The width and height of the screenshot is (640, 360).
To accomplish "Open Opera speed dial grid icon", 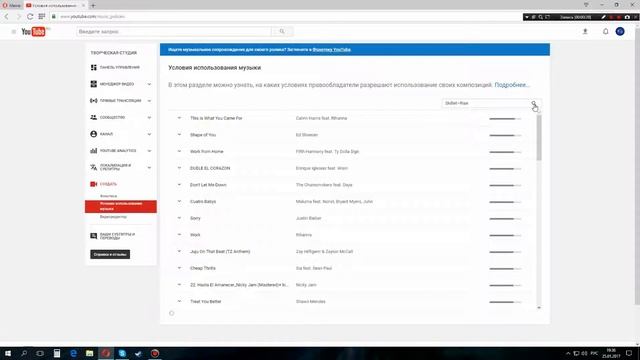I will (x=42, y=17).
